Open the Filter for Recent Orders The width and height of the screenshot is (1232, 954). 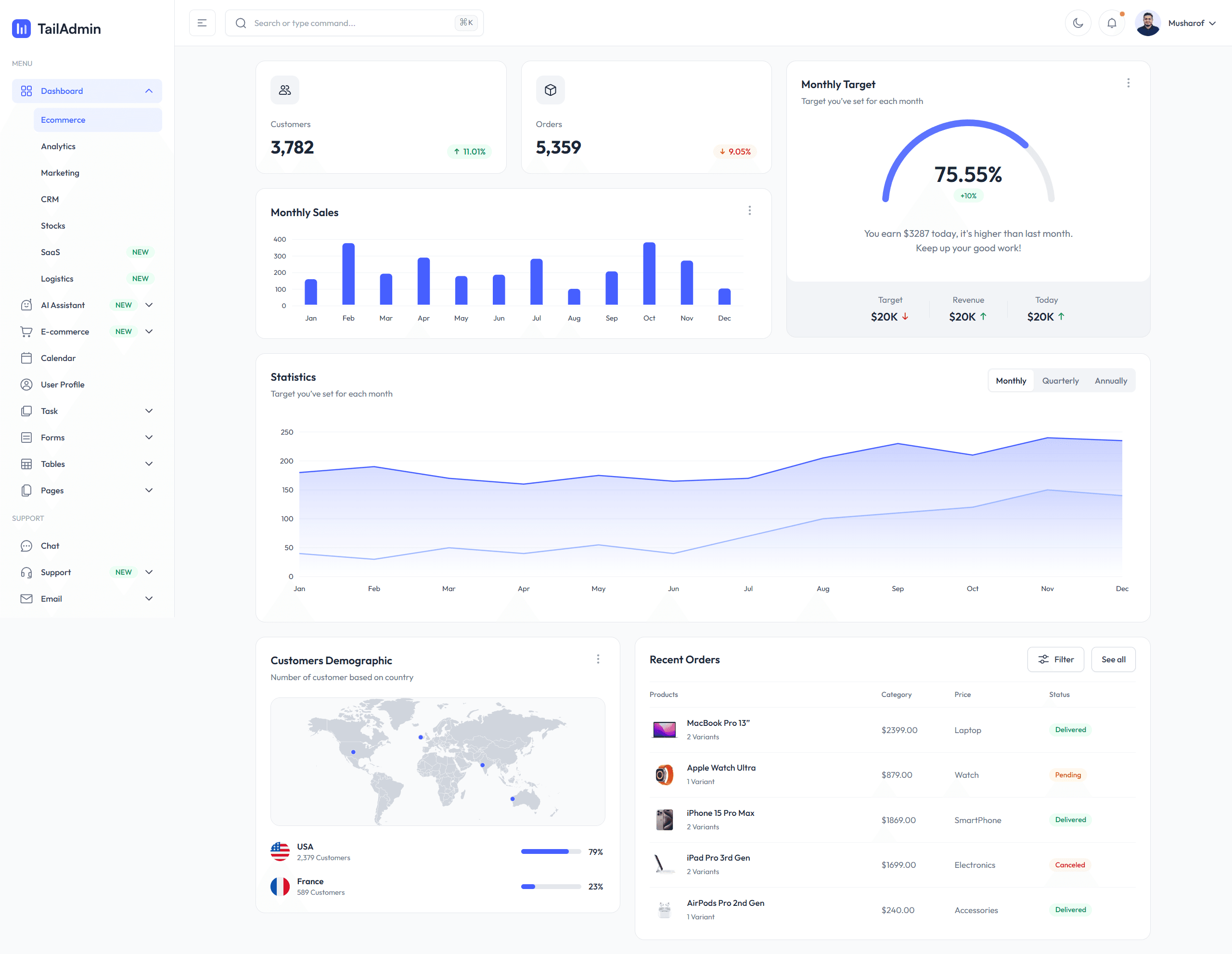pyautogui.click(x=1055, y=659)
